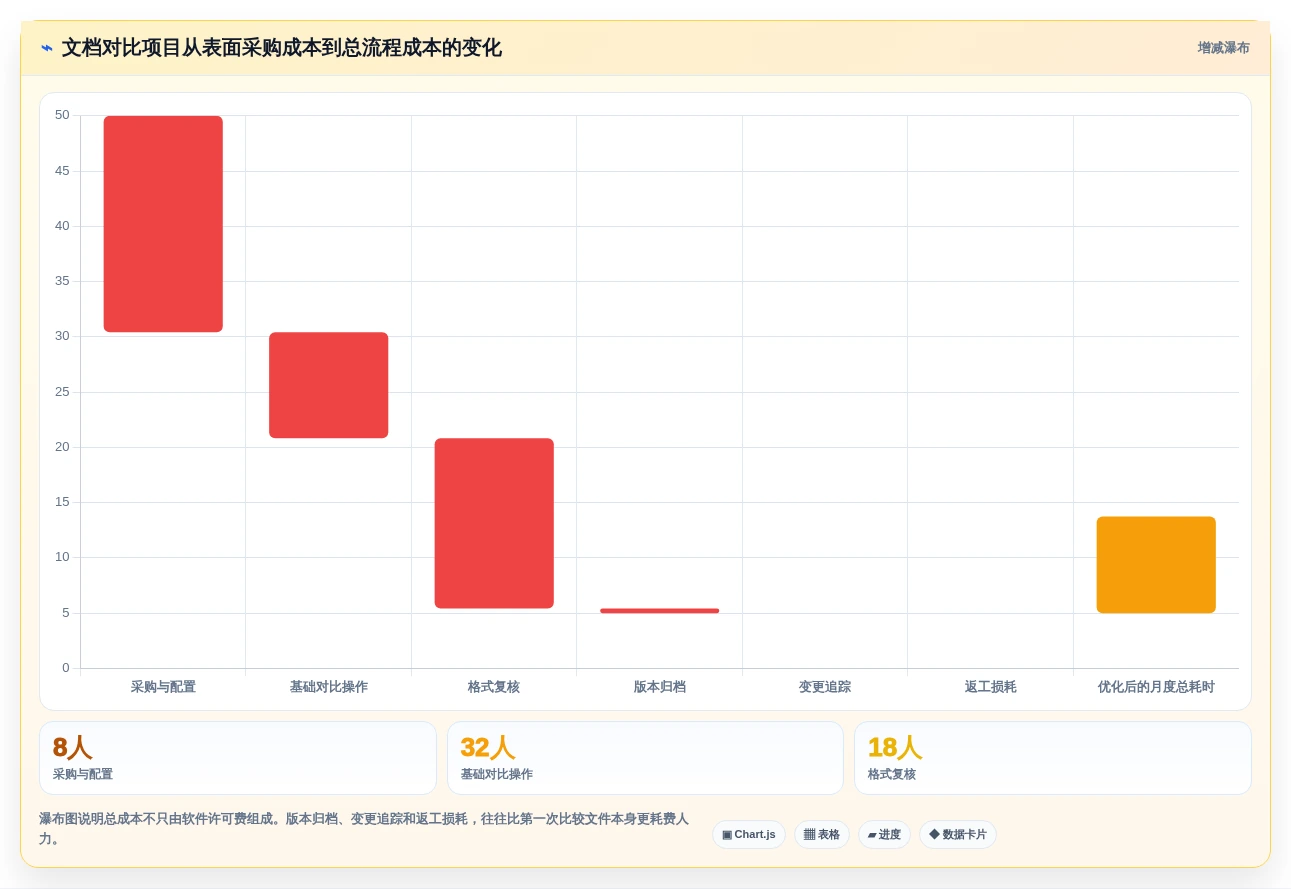This screenshot has width=1291, height=889.
Task: Click the chart title 文档对比项目从表面采购成本到总流程成本的变化
Action: pyautogui.click(x=282, y=48)
